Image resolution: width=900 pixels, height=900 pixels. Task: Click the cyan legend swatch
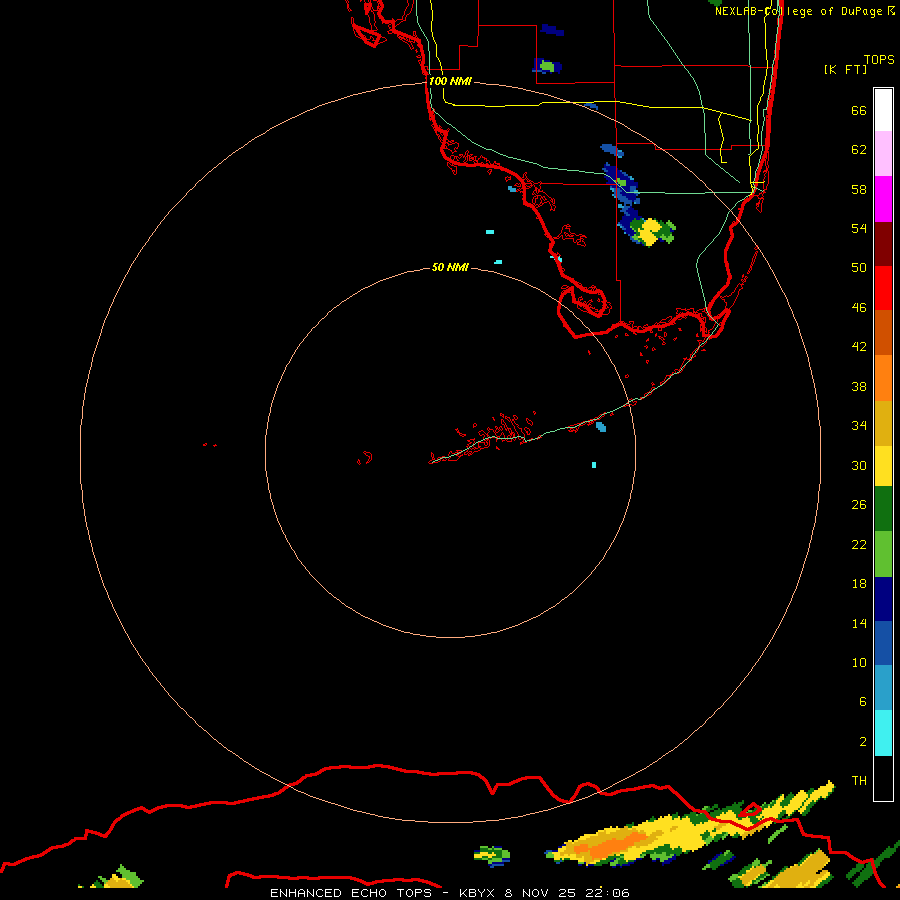pos(883,733)
